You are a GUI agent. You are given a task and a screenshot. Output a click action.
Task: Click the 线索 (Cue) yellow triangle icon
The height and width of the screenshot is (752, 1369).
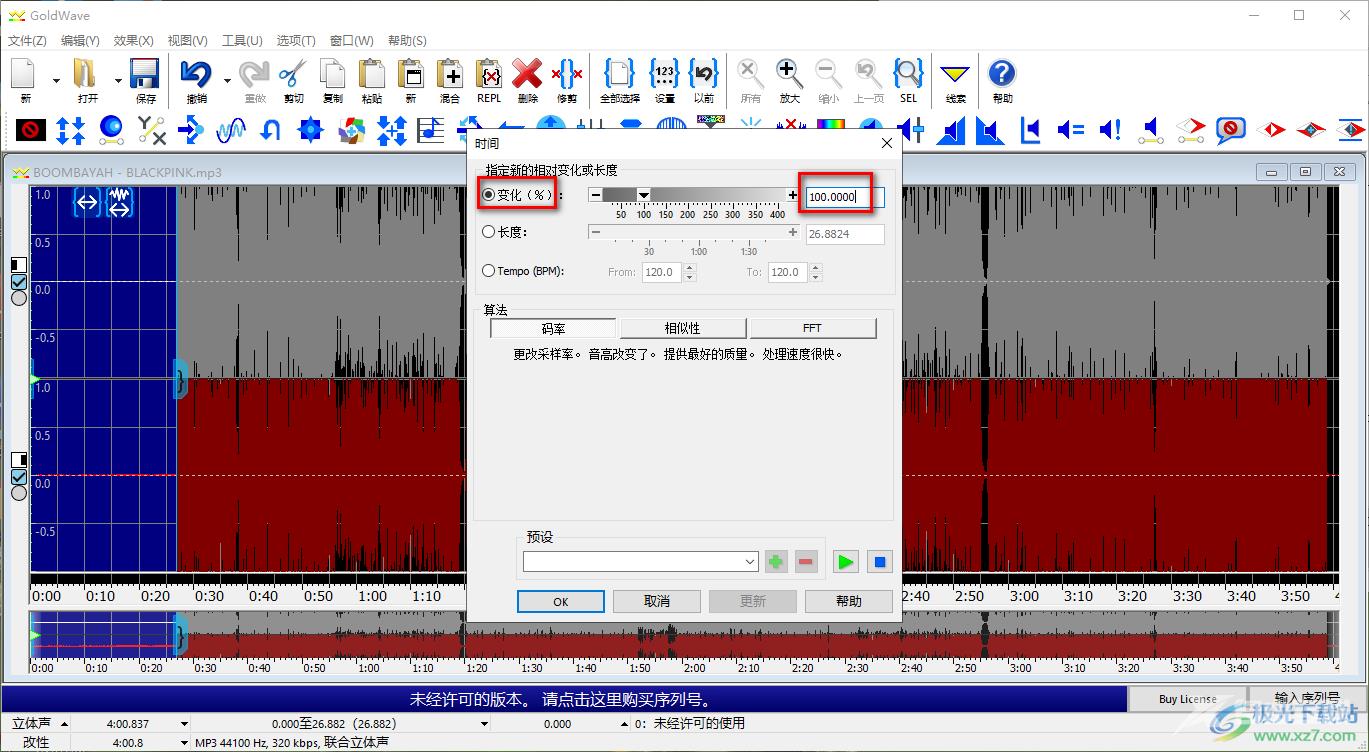click(x=956, y=74)
